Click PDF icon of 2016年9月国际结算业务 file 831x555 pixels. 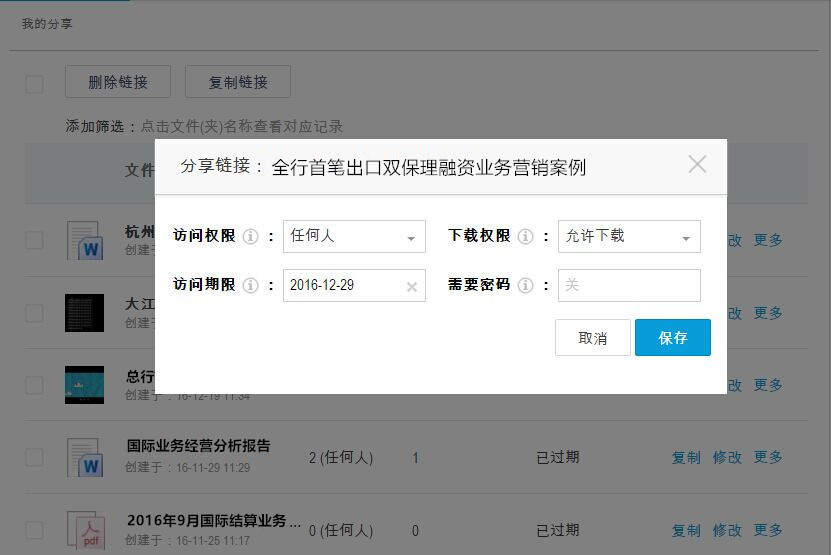(x=85, y=530)
